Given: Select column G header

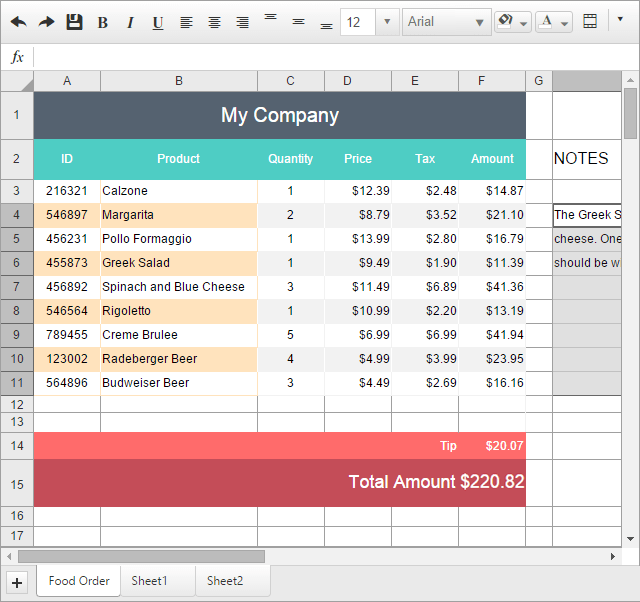Looking at the screenshot, I should point(539,81).
